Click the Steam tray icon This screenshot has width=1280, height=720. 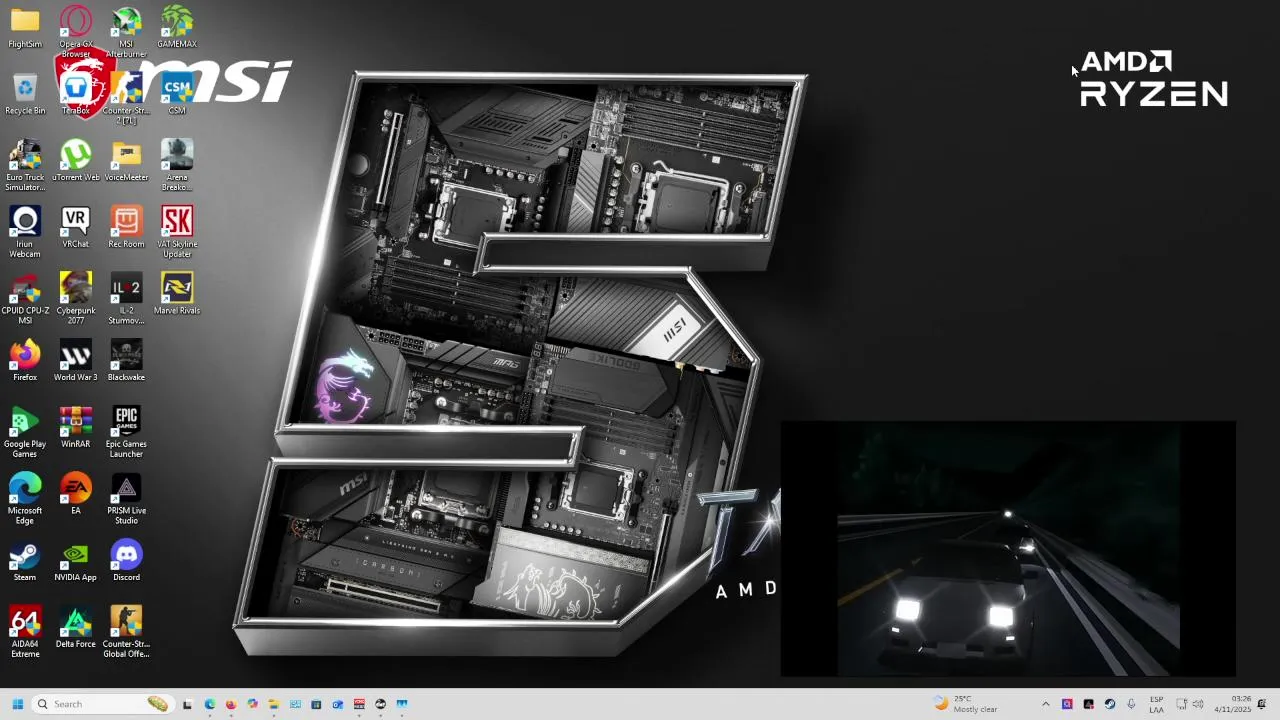pos(1110,704)
